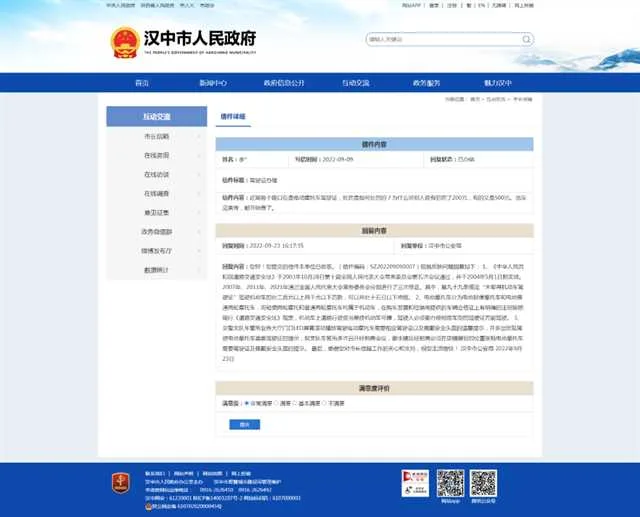640x517 pixels.
Task: Open 互动交流 in the main navigation
Action: (x=356, y=83)
